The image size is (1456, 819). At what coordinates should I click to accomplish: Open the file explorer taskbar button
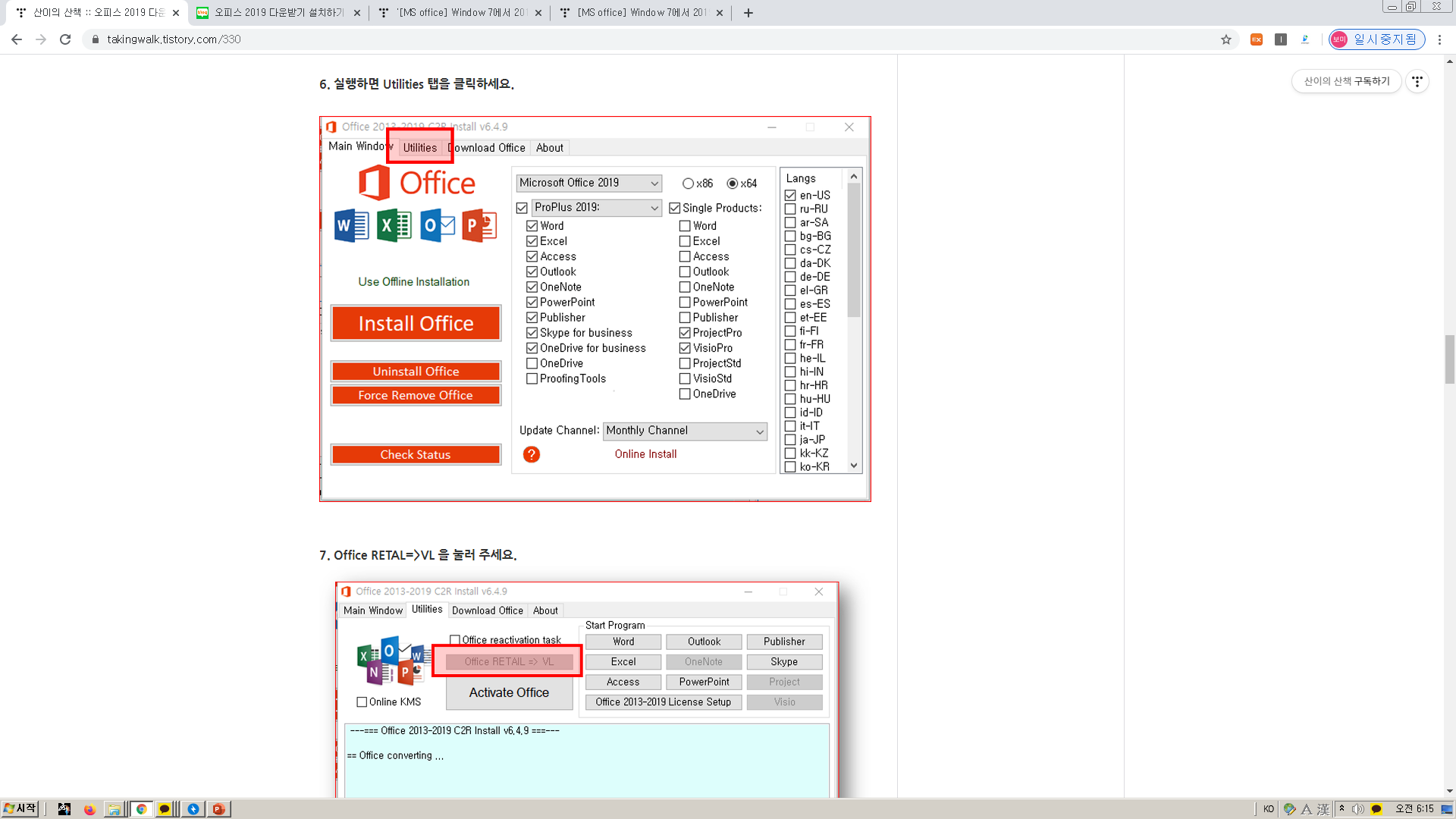(x=114, y=809)
